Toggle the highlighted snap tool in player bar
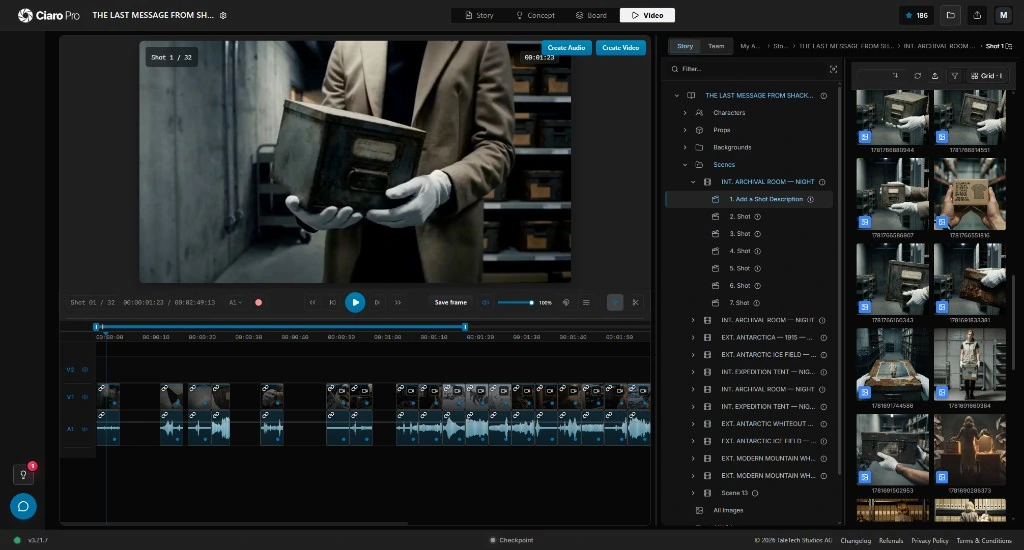Image resolution: width=1024 pixels, height=550 pixels. (615, 302)
